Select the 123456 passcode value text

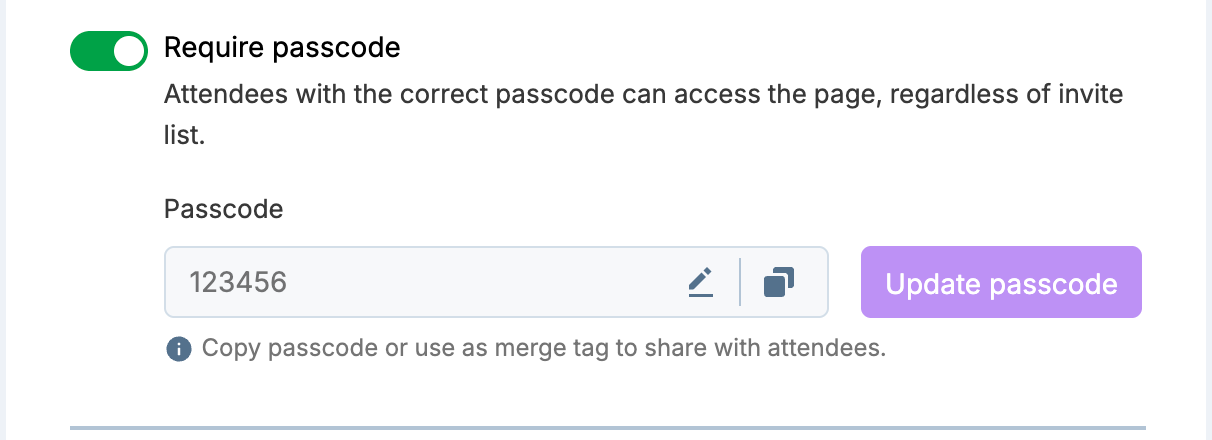pos(239,283)
